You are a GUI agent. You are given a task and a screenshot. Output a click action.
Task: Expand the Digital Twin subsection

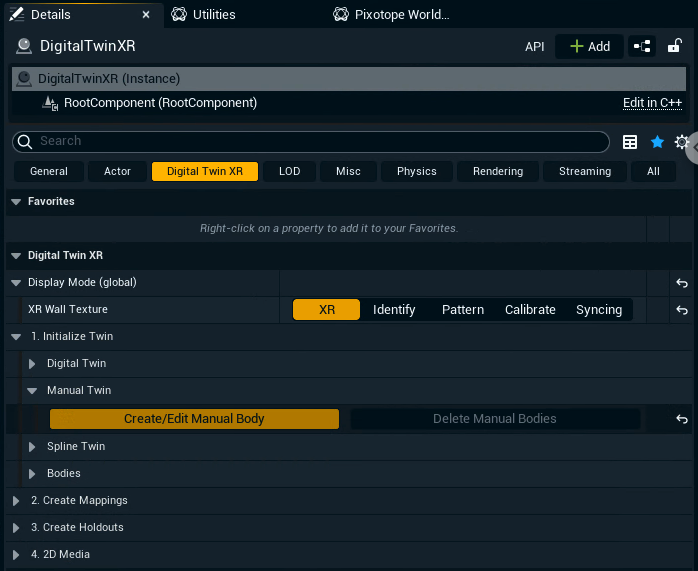[x=32, y=364]
